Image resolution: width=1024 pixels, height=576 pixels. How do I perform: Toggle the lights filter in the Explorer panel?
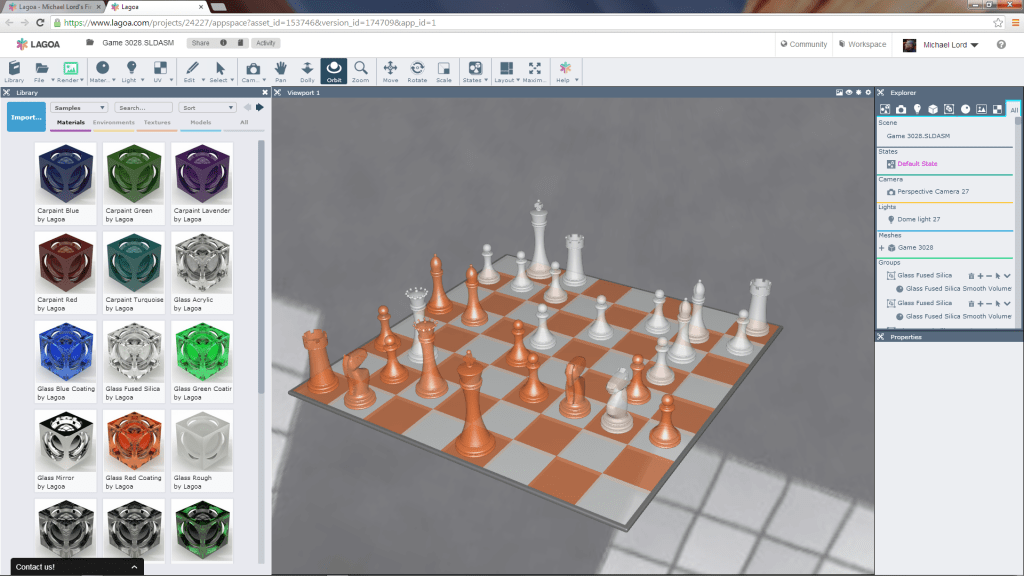click(x=918, y=108)
